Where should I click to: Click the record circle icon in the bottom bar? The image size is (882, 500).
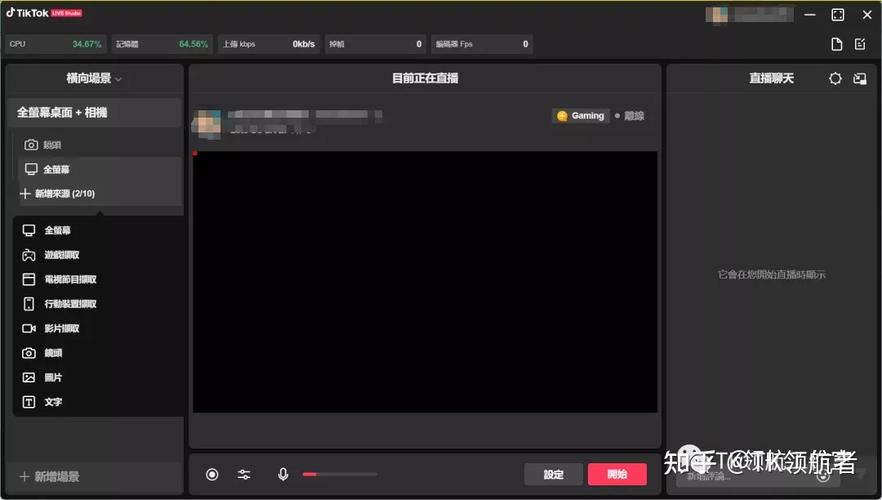pyautogui.click(x=212, y=475)
